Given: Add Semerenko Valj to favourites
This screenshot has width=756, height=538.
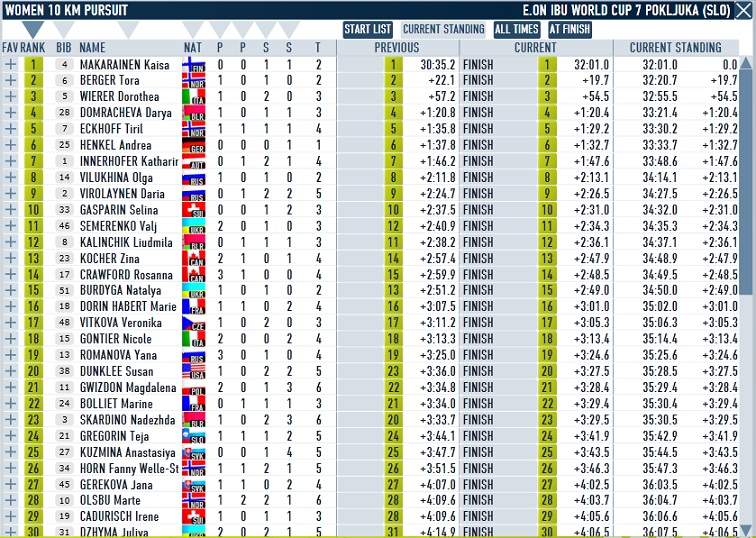Looking at the screenshot, I should pyautogui.click(x=10, y=226).
